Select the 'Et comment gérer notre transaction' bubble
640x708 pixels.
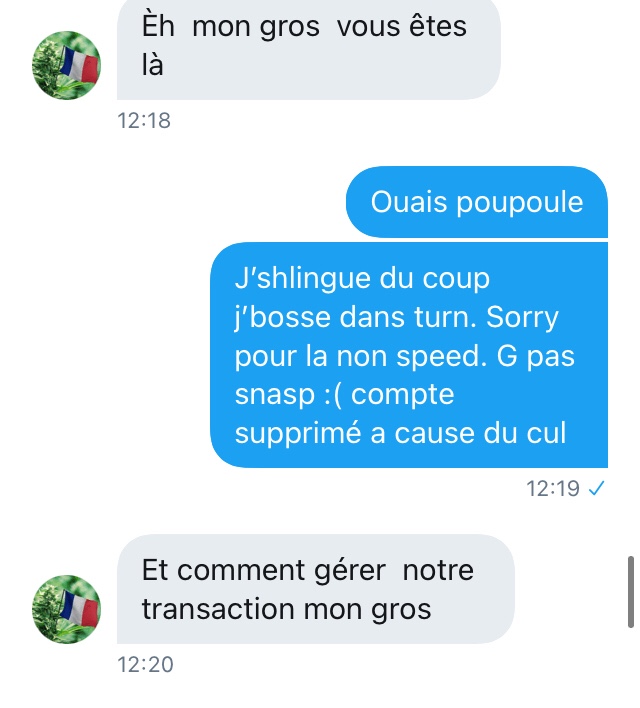(x=316, y=589)
